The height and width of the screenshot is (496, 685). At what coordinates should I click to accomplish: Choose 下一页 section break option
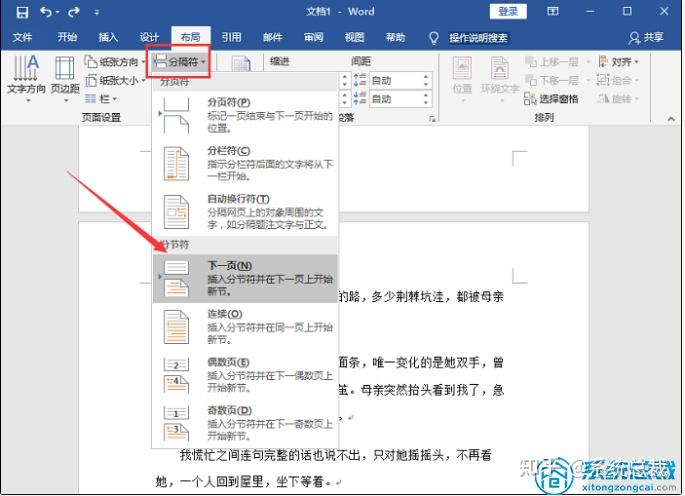pyautogui.click(x=245, y=278)
